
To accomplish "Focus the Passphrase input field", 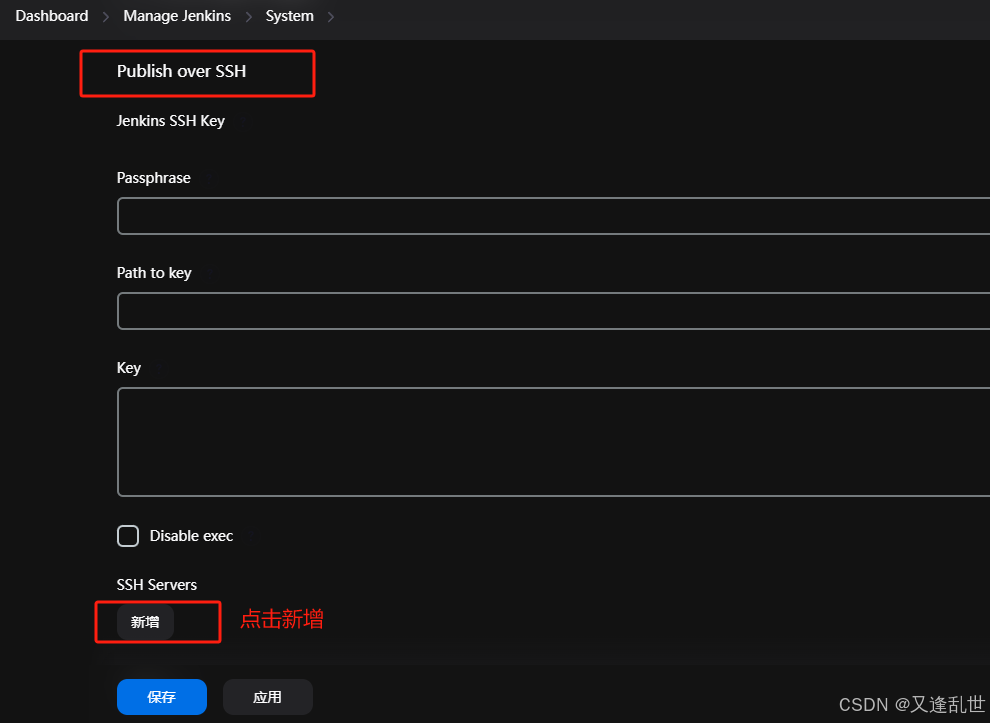I will point(553,216).
